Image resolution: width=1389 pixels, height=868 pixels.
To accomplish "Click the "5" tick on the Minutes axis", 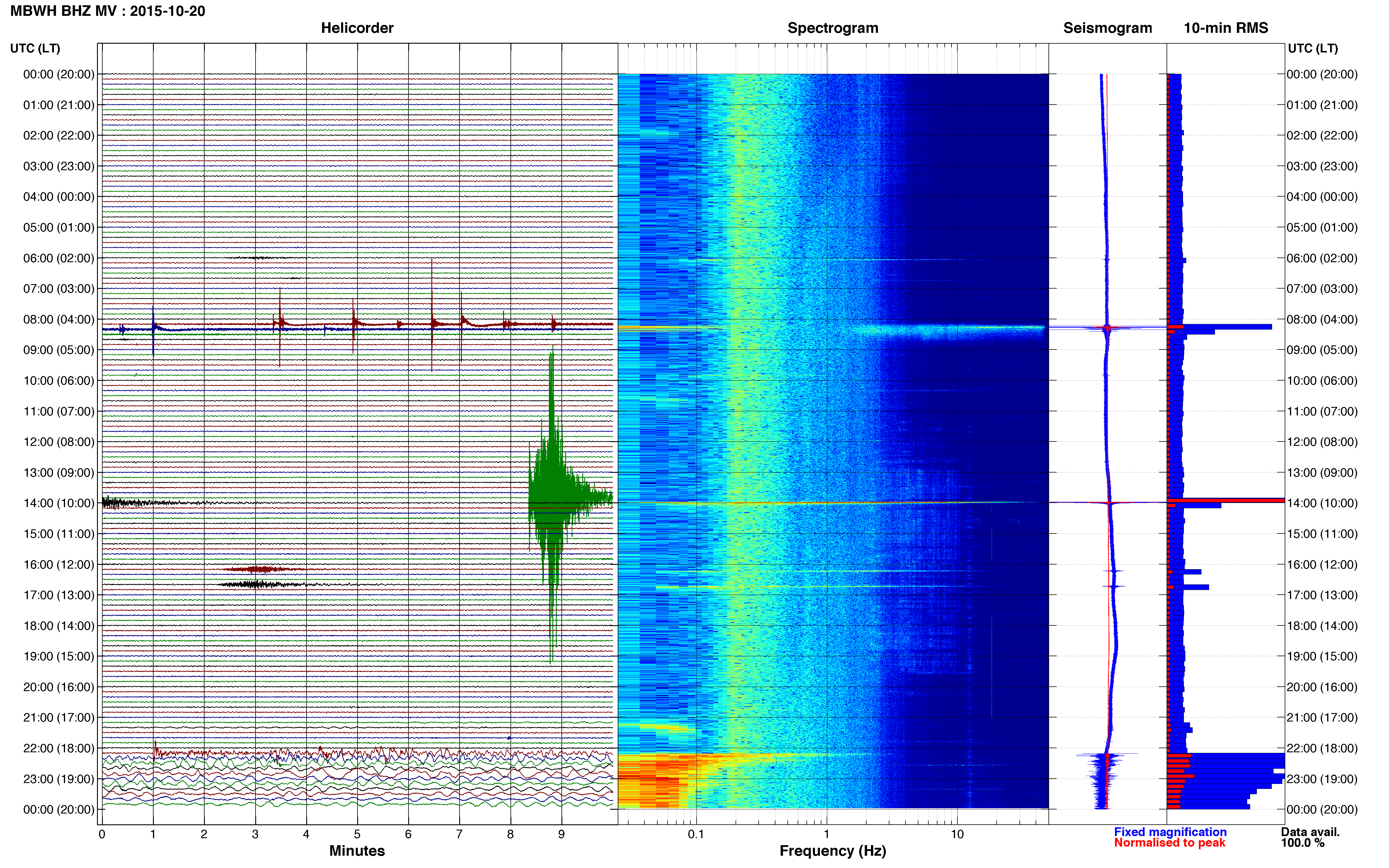I will click(357, 834).
